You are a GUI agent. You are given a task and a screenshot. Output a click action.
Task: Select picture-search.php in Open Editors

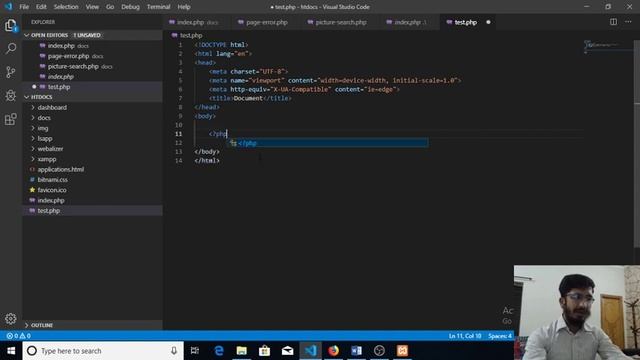point(73,67)
